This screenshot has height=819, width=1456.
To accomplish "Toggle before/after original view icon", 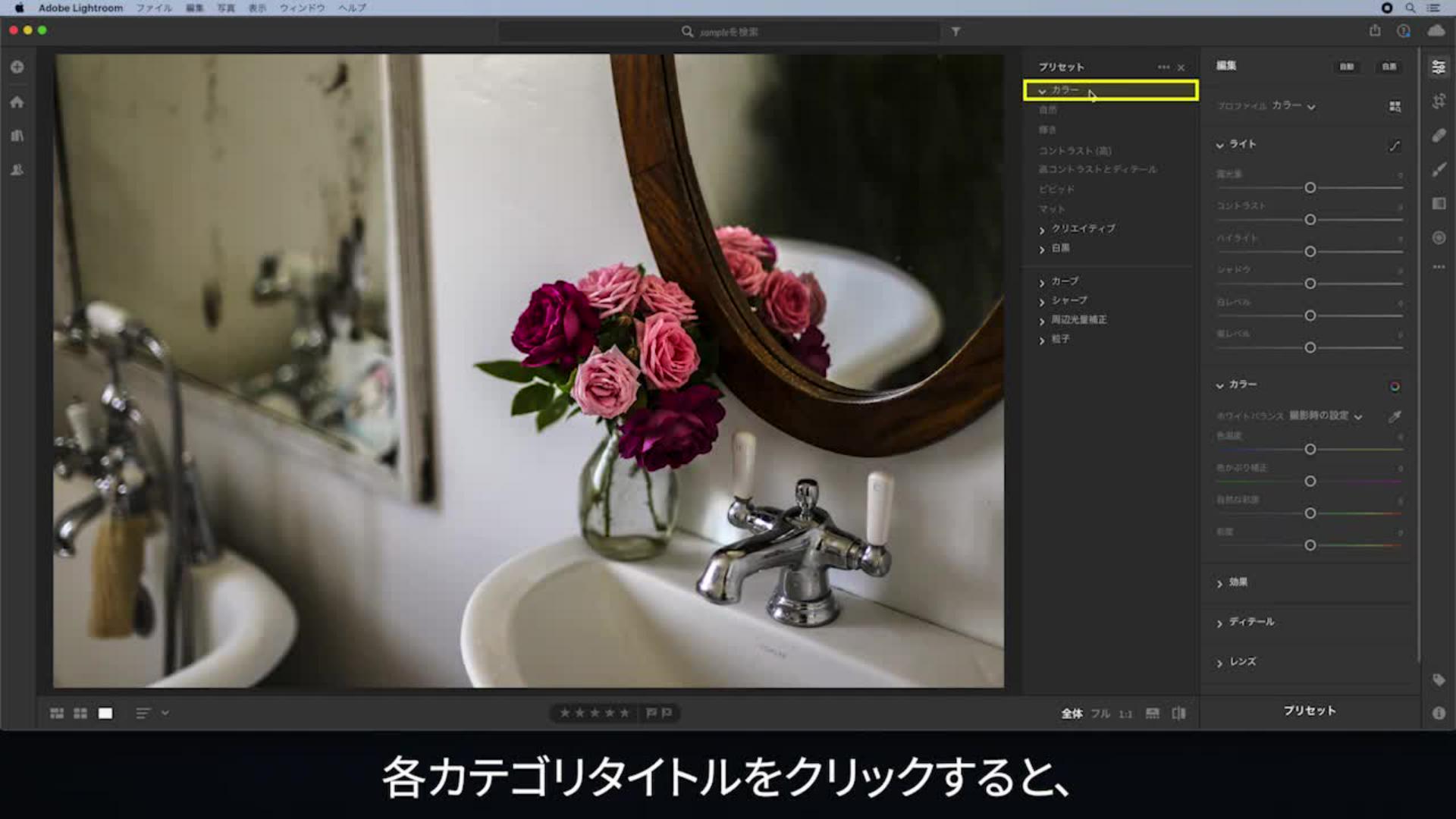I will pos(1178,713).
